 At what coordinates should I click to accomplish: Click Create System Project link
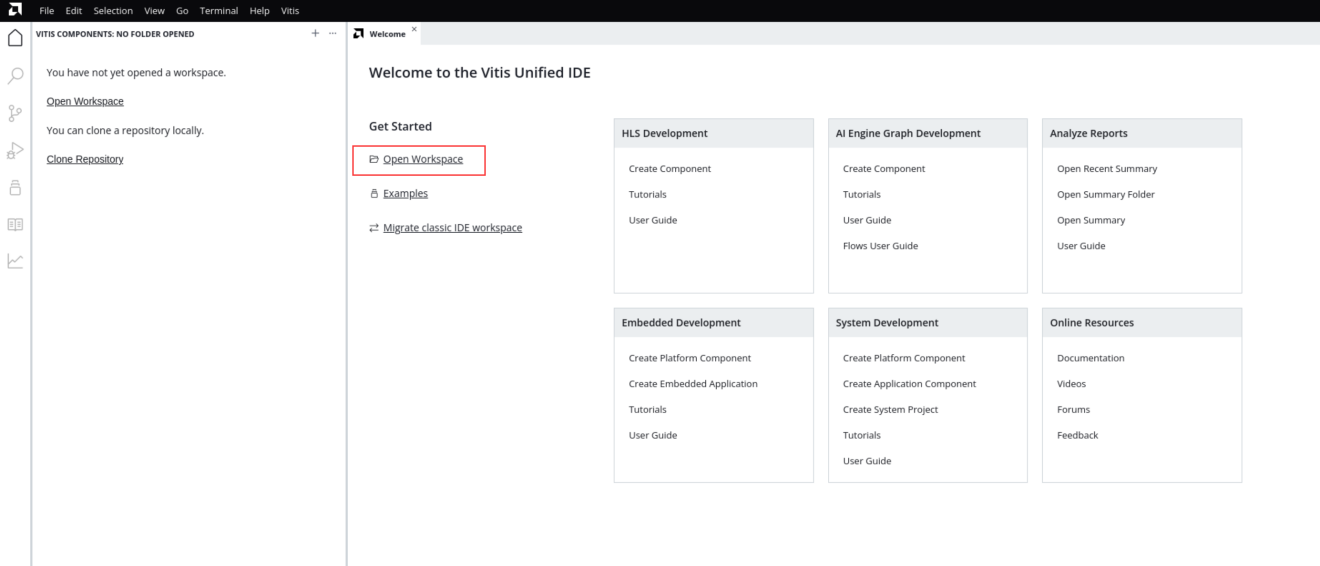coord(891,410)
